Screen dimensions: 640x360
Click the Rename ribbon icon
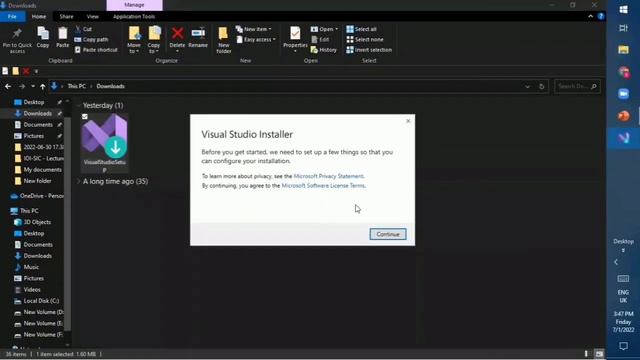pyautogui.click(x=198, y=38)
